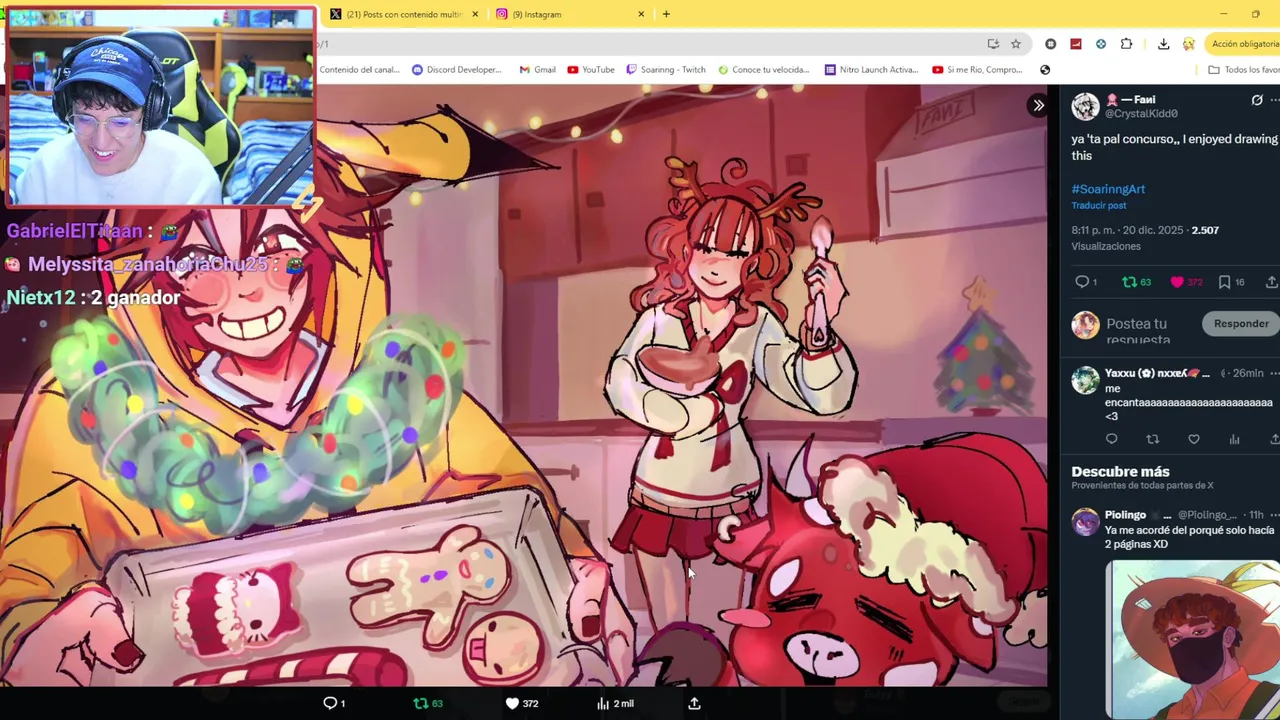Click the dark round grid extension icon
This screenshot has width=1280, height=720.
click(x=1050, y=44)
